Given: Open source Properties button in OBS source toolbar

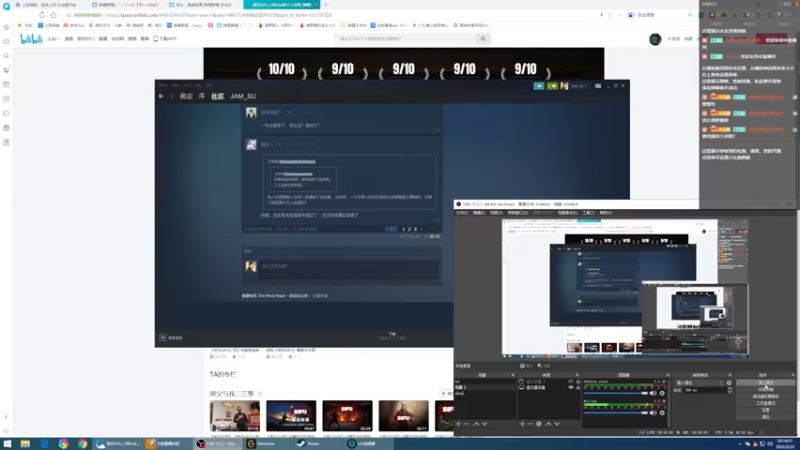Looking at the screenshot, I should (526, 366).
